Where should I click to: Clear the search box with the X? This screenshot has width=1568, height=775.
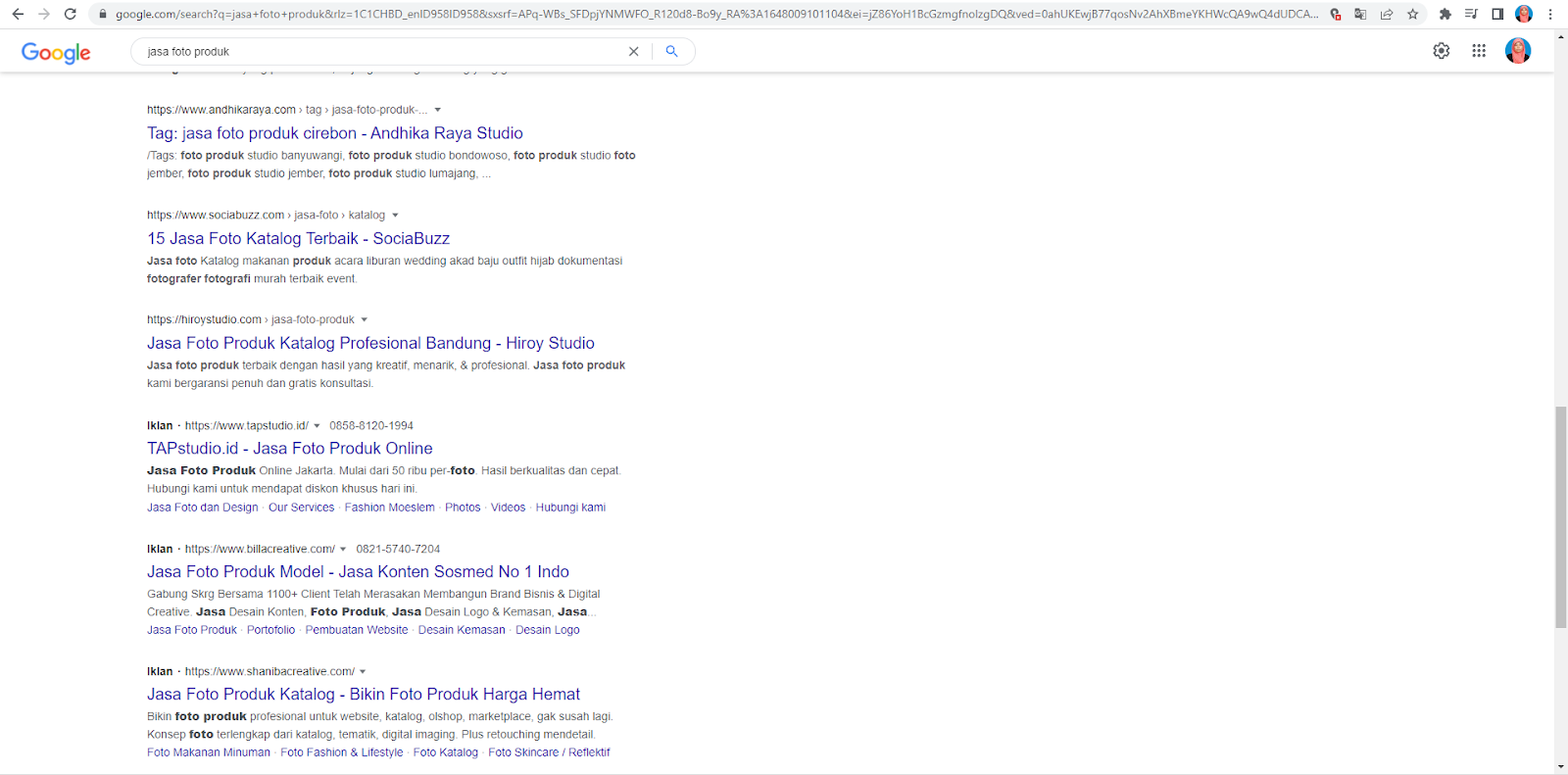pyautogui.click(x=634, y=52)
